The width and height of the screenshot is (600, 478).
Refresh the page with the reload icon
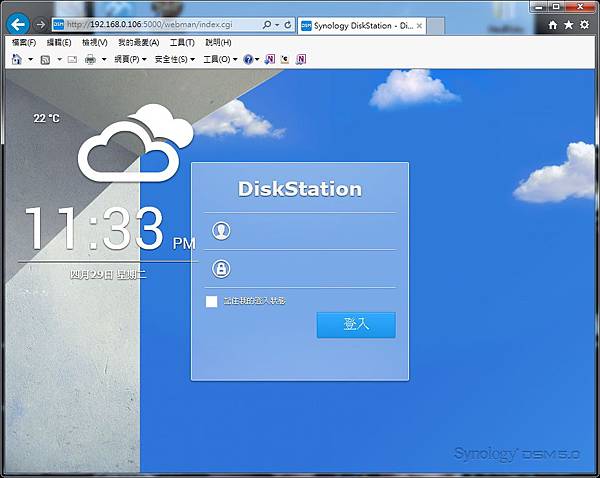tap(288, 25)
